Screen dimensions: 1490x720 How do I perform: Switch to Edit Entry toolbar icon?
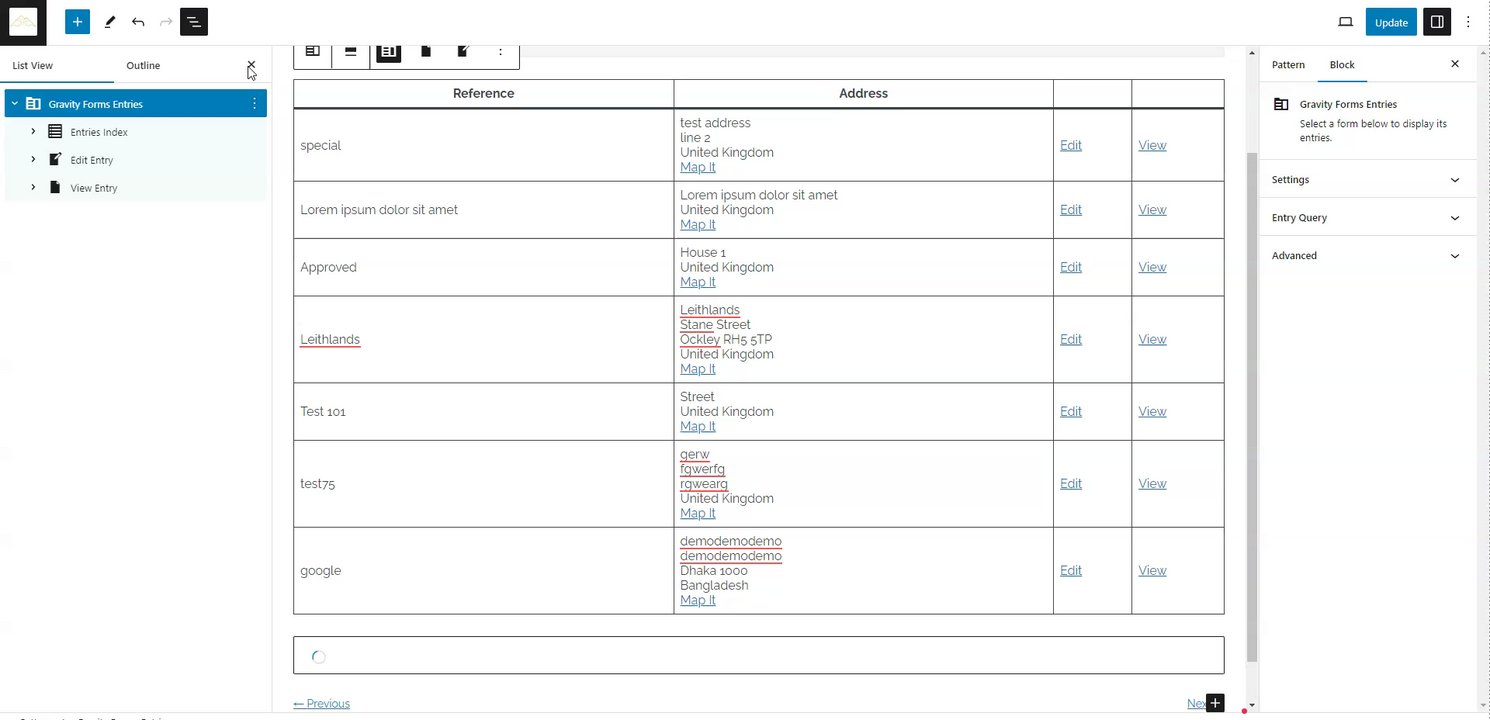tap(463, 51)
